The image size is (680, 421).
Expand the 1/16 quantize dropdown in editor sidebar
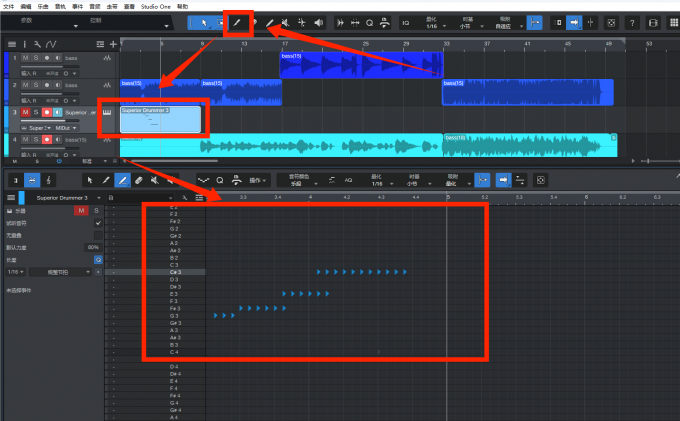(x=15, y=270)
